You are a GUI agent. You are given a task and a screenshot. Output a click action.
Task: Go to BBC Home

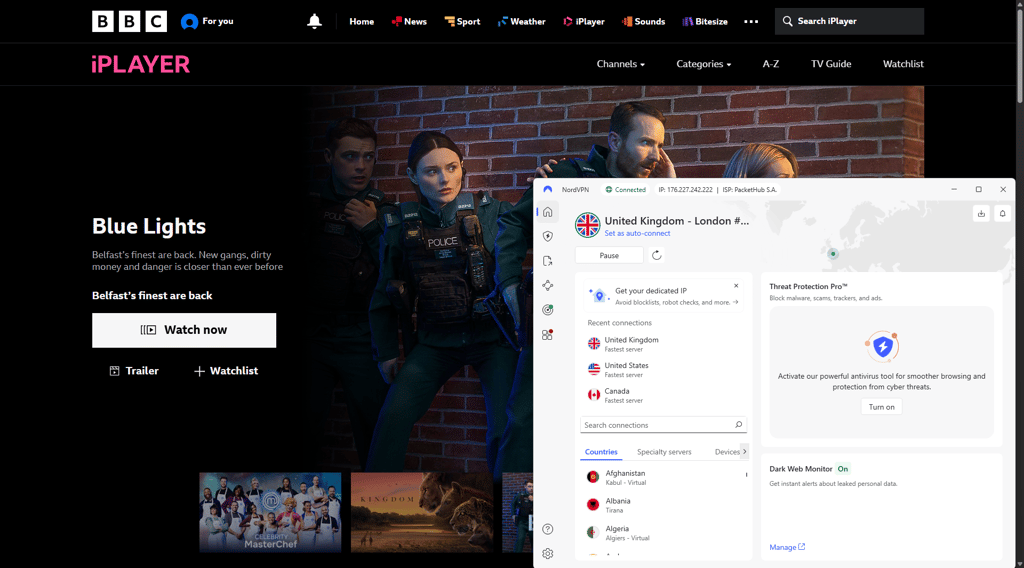coord(361,22)
